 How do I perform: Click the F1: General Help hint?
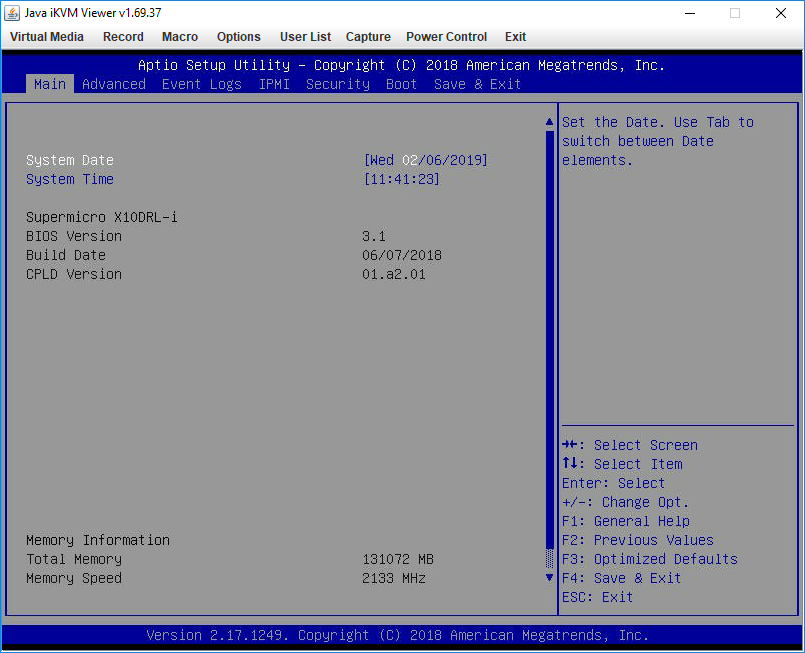(x=626, y=521)
